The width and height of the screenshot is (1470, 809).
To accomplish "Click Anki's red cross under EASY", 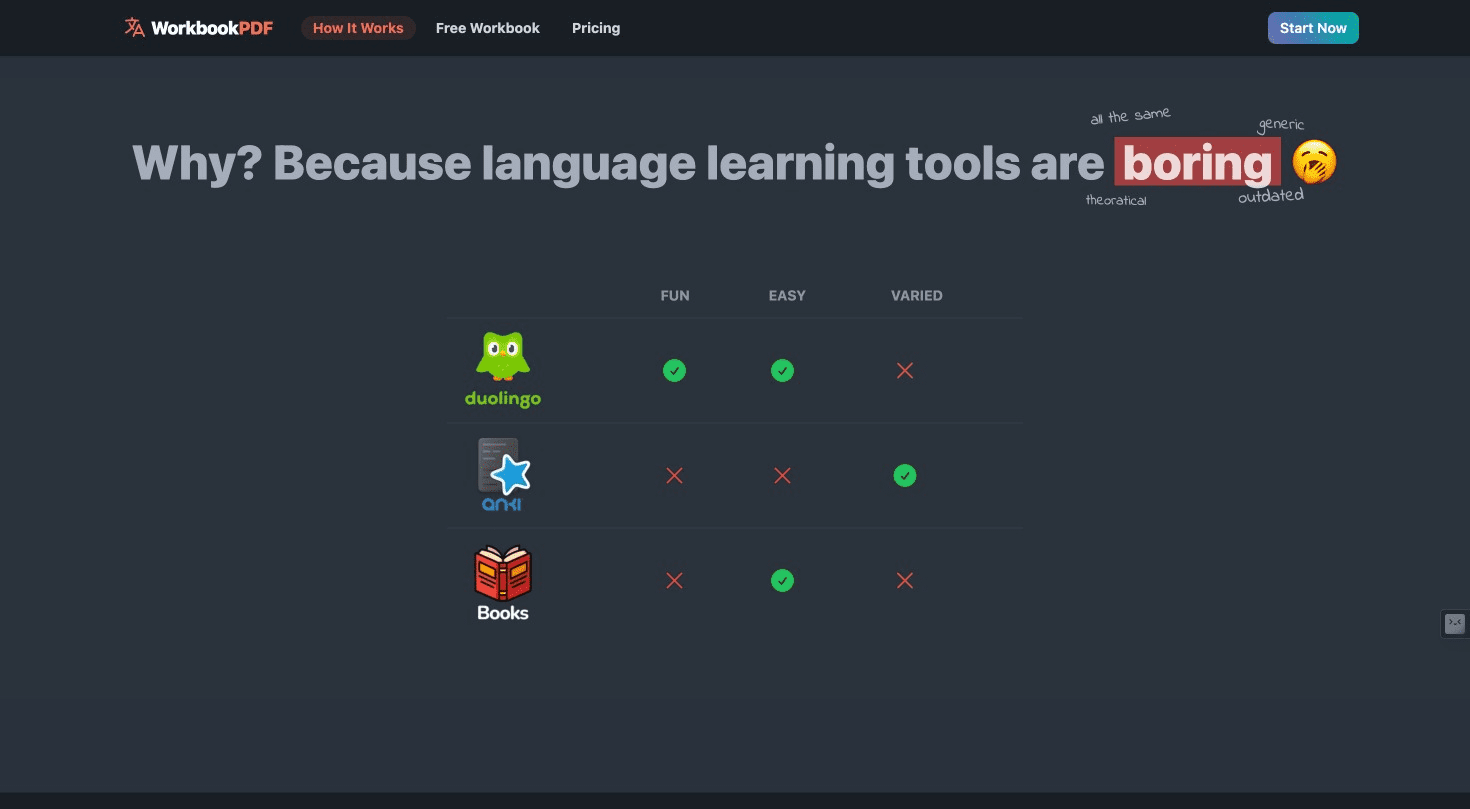I will click(x=782, y=476).
